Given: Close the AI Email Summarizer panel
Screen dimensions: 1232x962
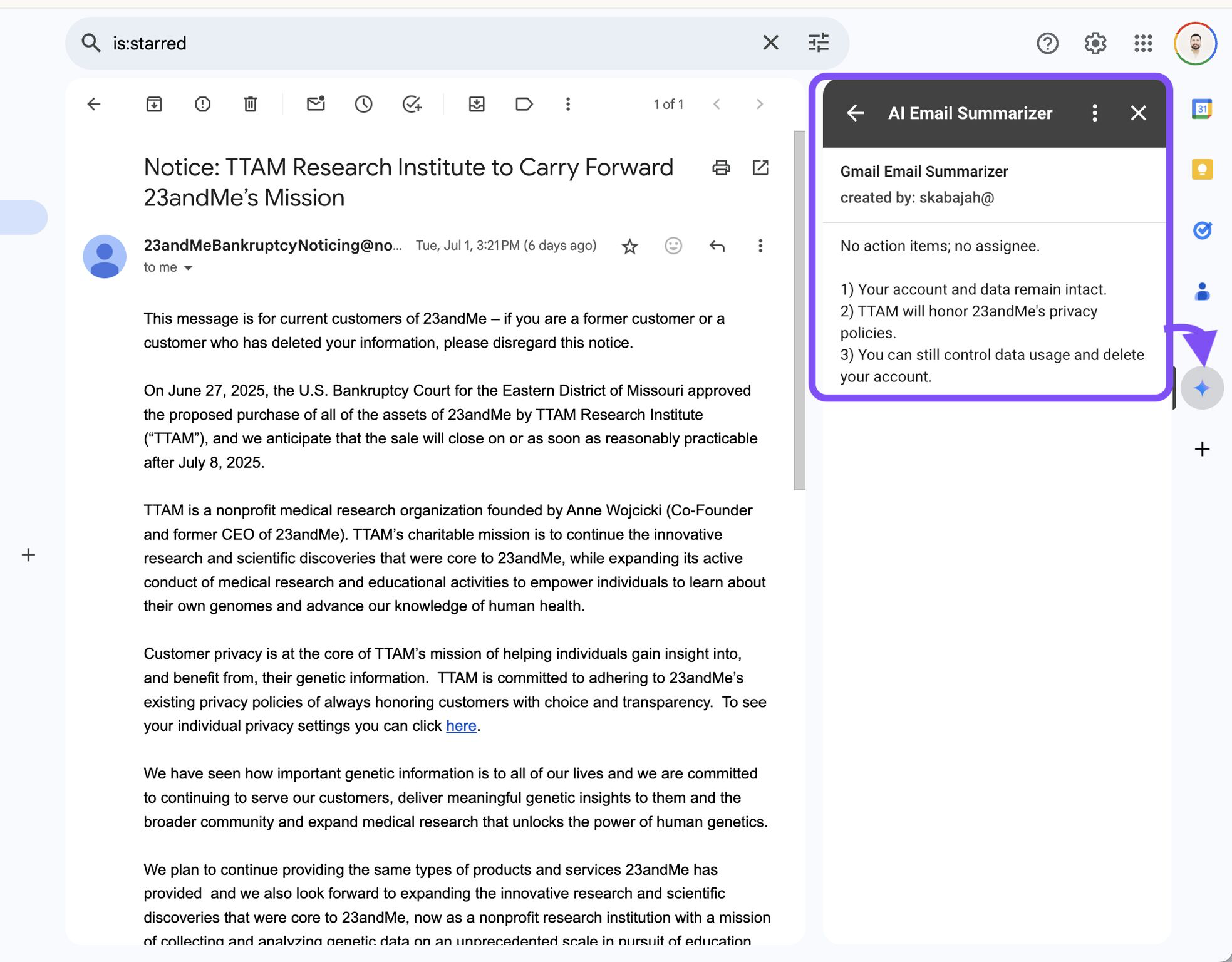Looking at the screenshot, I should pos(1139,113).
